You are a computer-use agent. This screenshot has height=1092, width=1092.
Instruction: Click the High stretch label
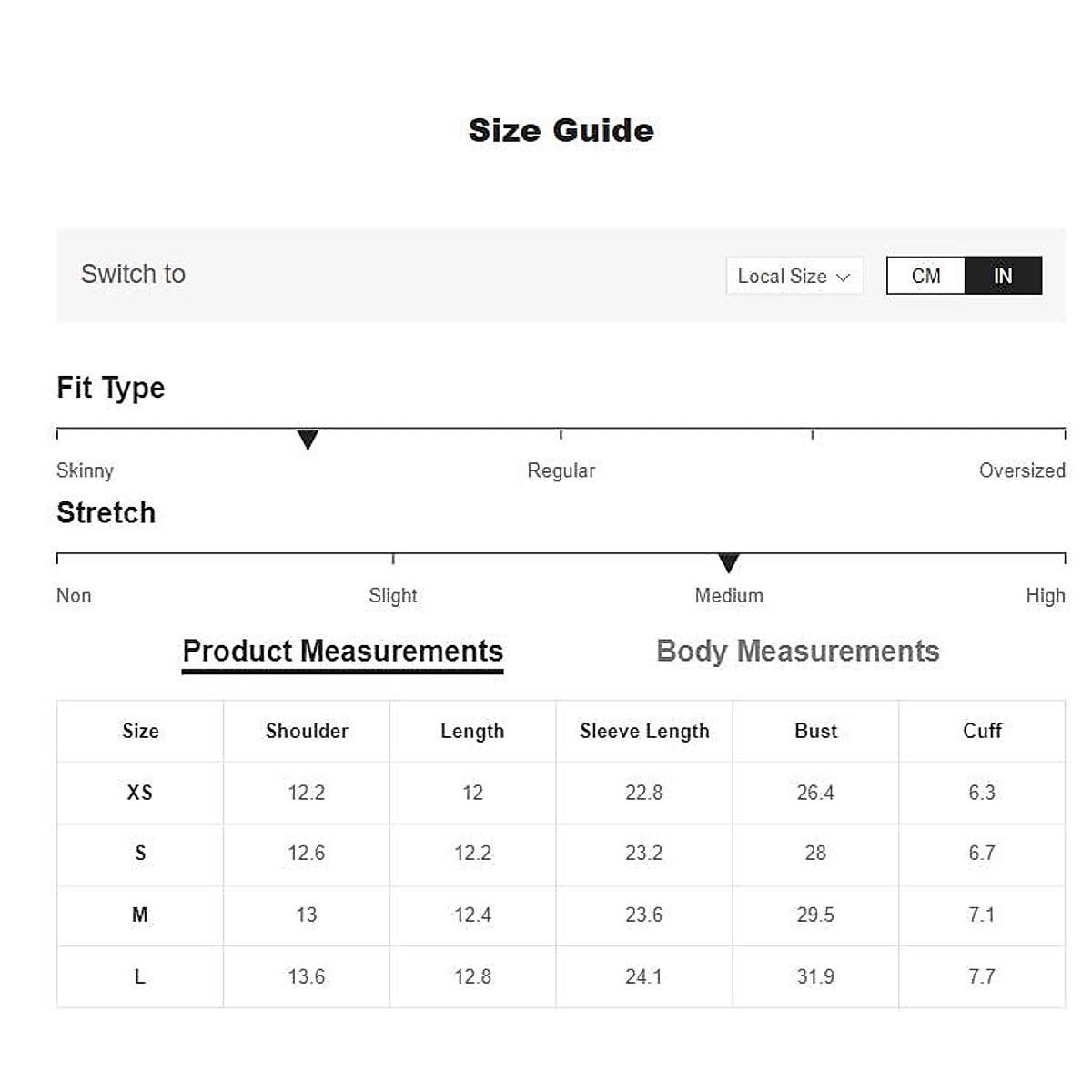[1045, 596]
